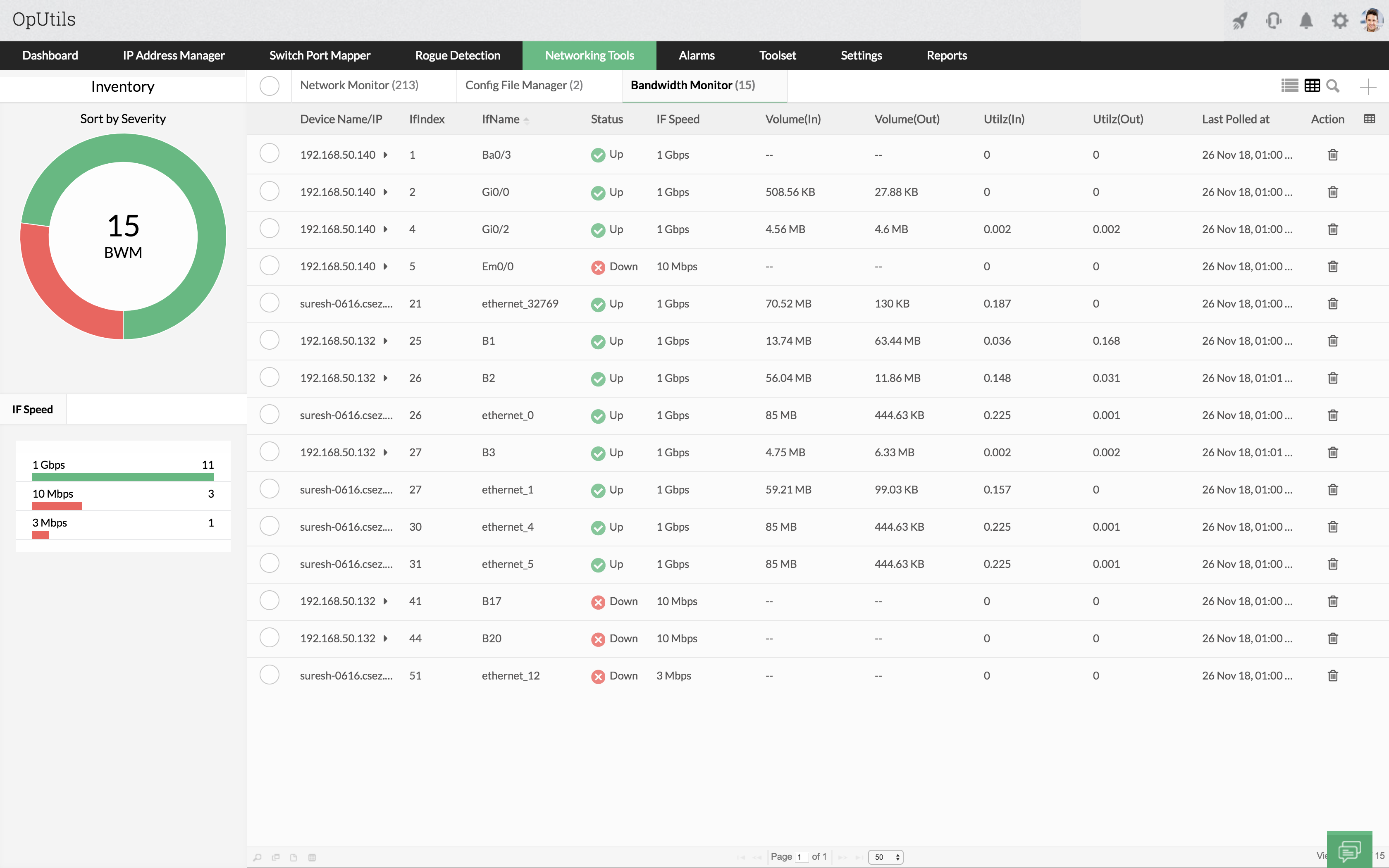Open the column chooser icon beside Action
Viewport: 1389px width, 868px height.
tap(1369, 119)
